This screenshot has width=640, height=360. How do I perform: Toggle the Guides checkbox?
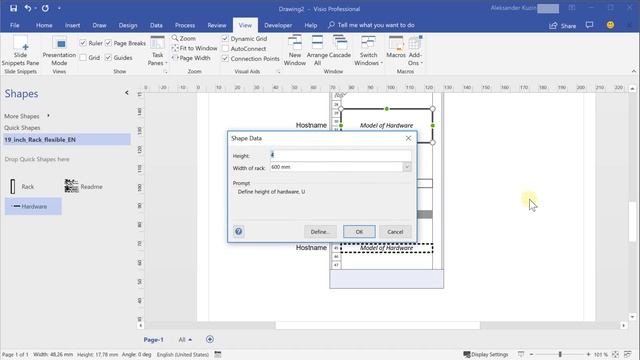(108, 58)
